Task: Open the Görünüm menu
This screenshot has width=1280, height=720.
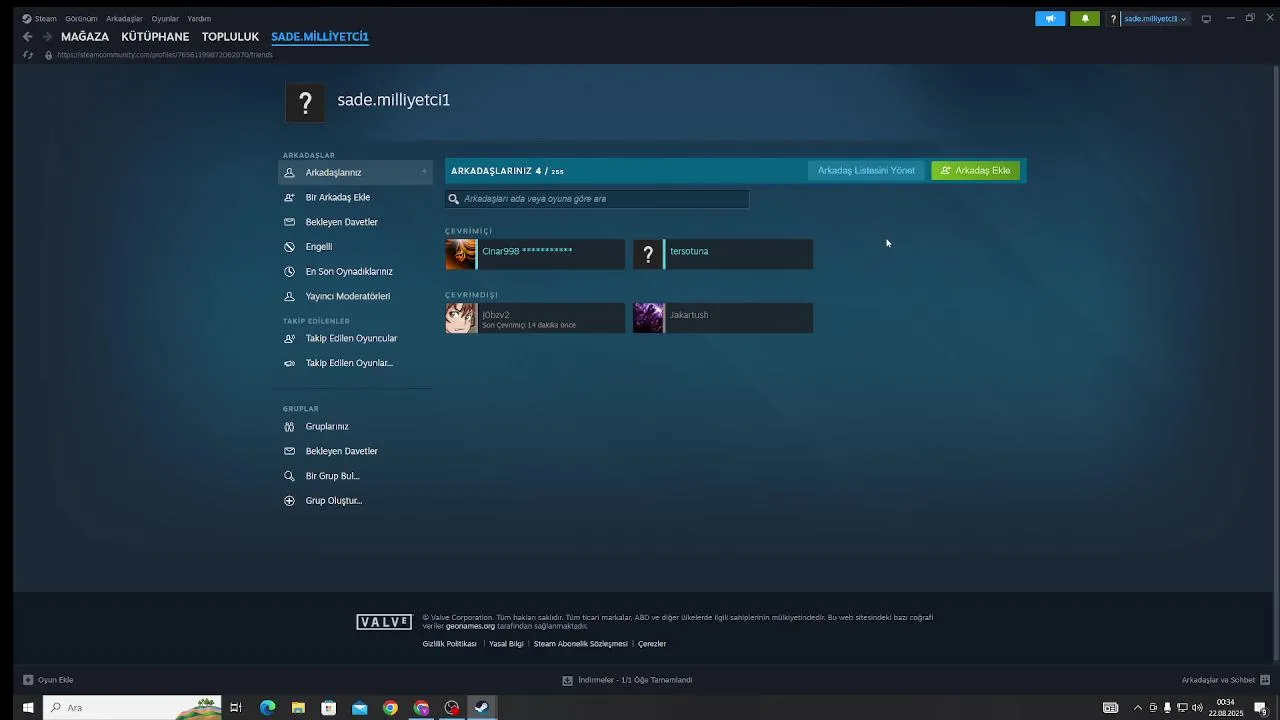Action: coord(81,18)
